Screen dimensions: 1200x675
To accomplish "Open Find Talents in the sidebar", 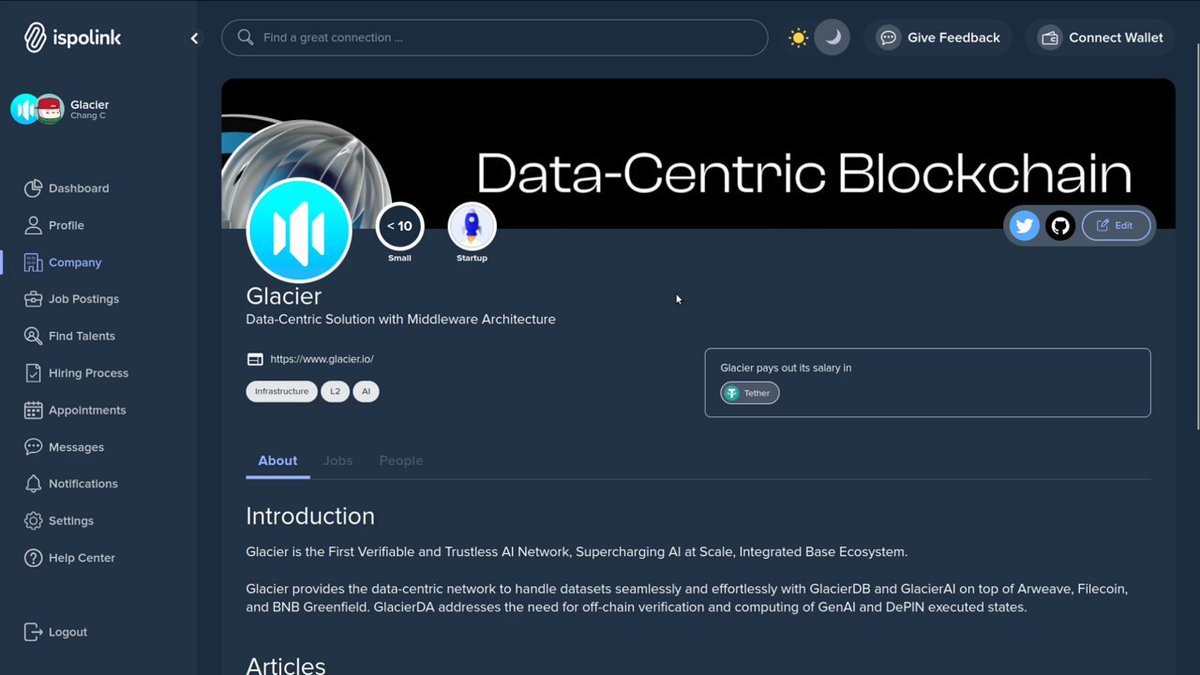I will [69, 336].
